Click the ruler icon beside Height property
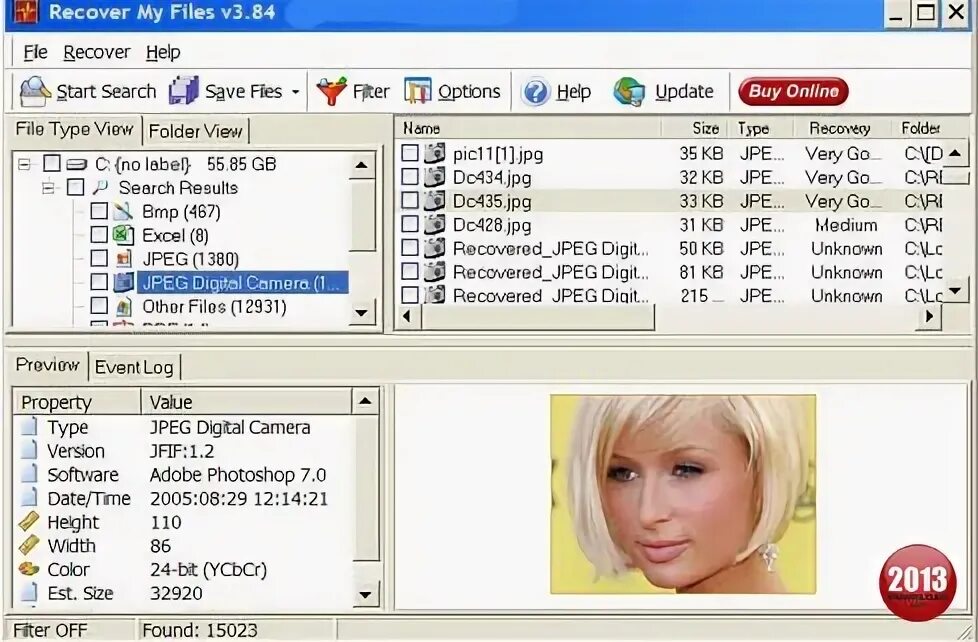The width and height of the screenshot is (978, 642). (x=29, y=522)
